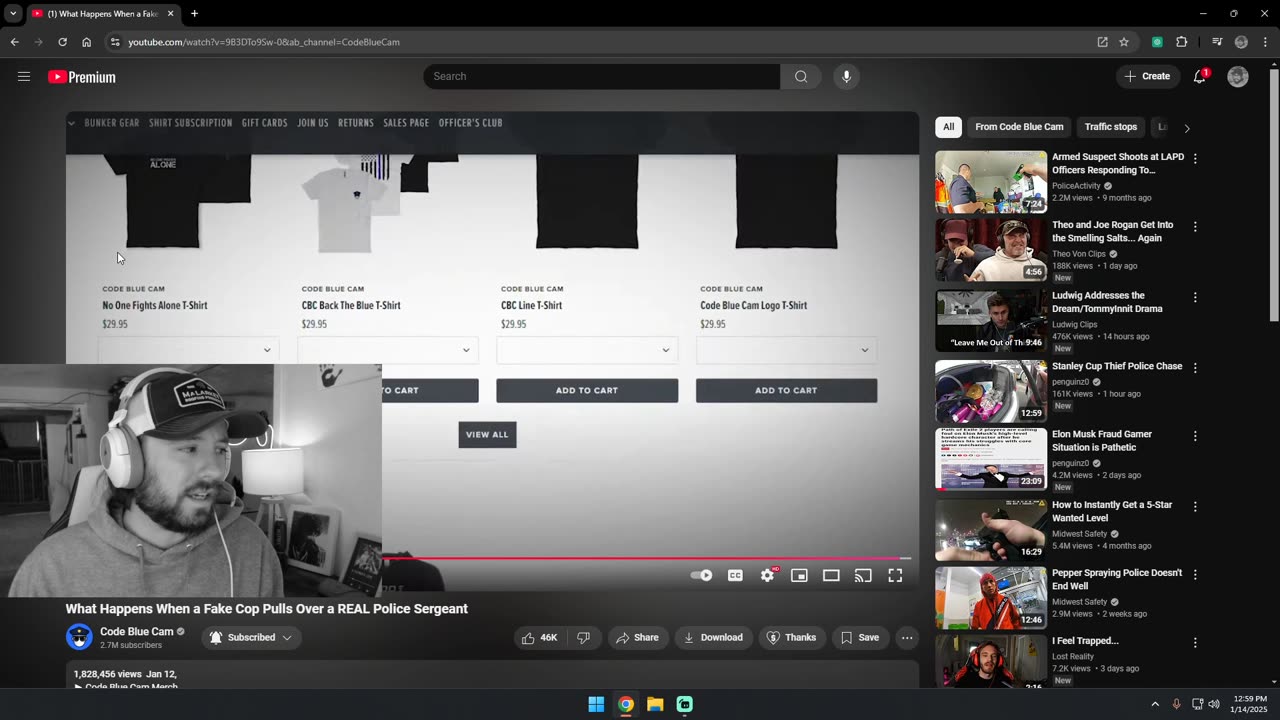Click VIEW ALL in the store
Screen dimensions: 1280x720
pyautogui.click(x=487, y=434)
